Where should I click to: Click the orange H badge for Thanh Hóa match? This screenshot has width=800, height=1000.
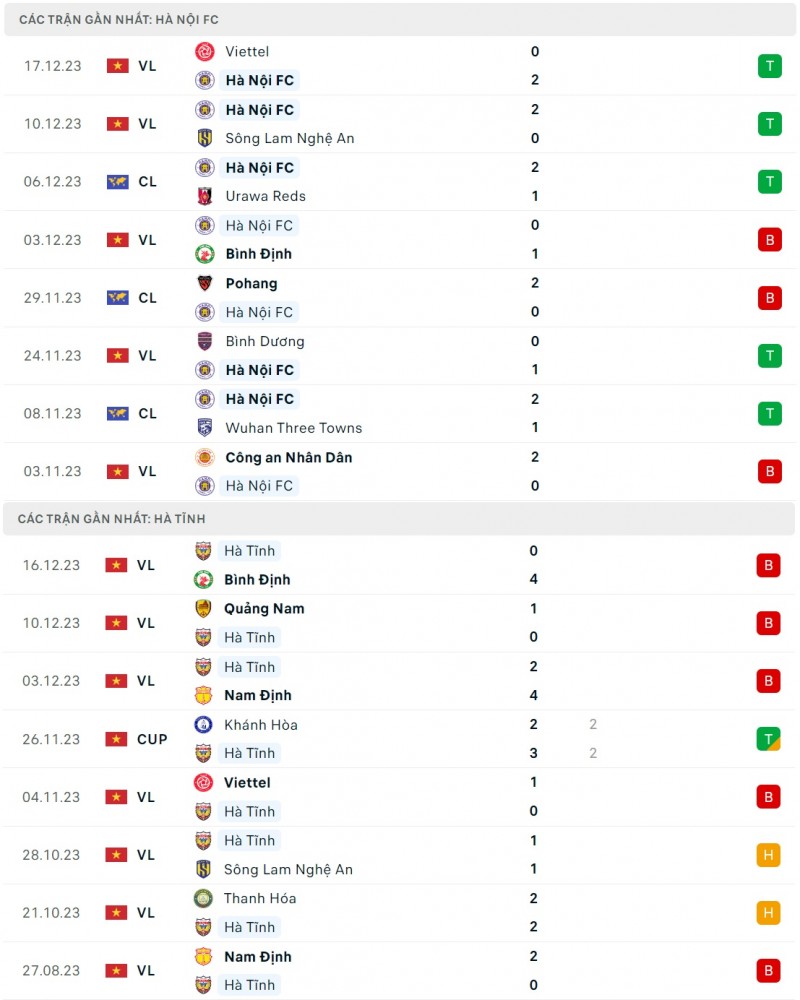(768, 913)
